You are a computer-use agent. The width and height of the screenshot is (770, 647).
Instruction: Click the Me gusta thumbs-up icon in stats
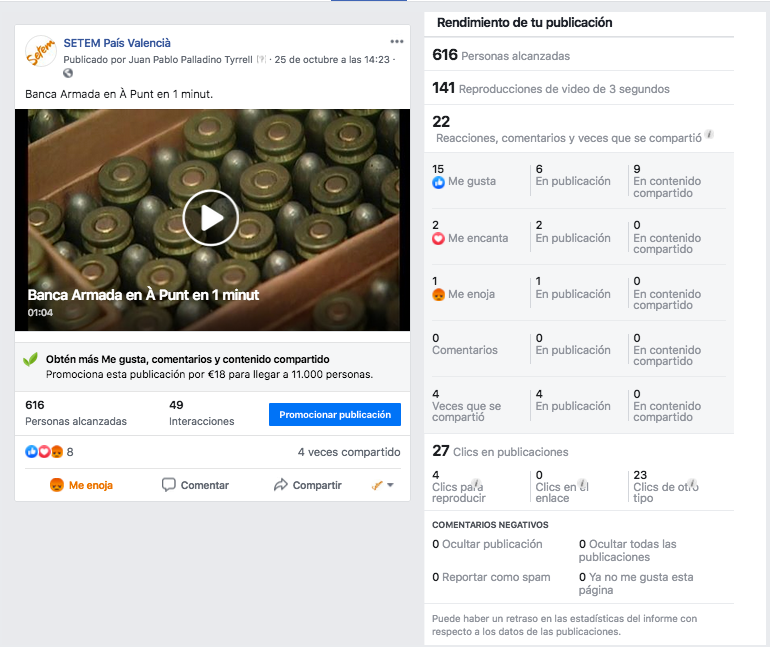(x=438, y=182)
